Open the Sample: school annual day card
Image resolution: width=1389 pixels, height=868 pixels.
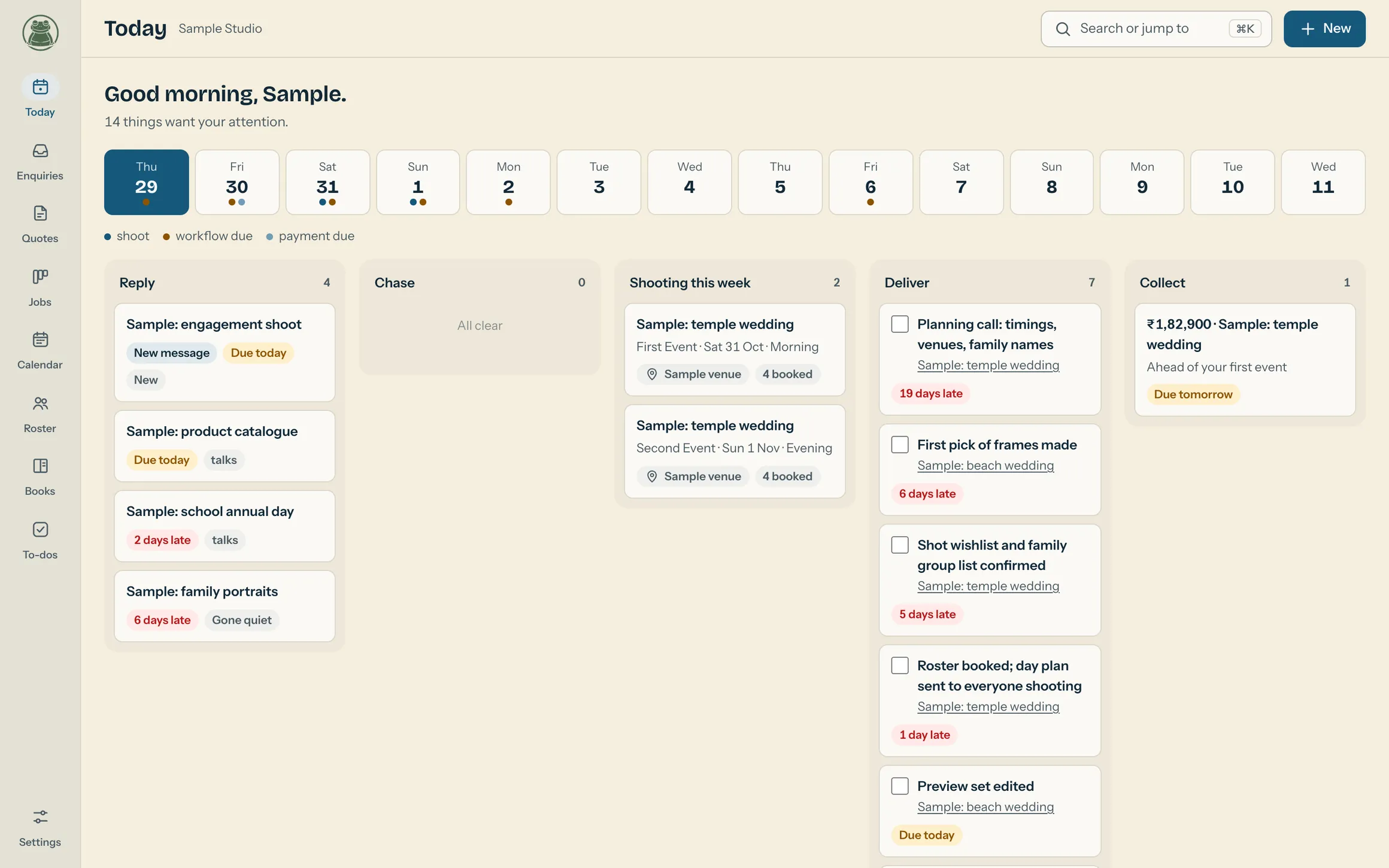coord(225,526)
